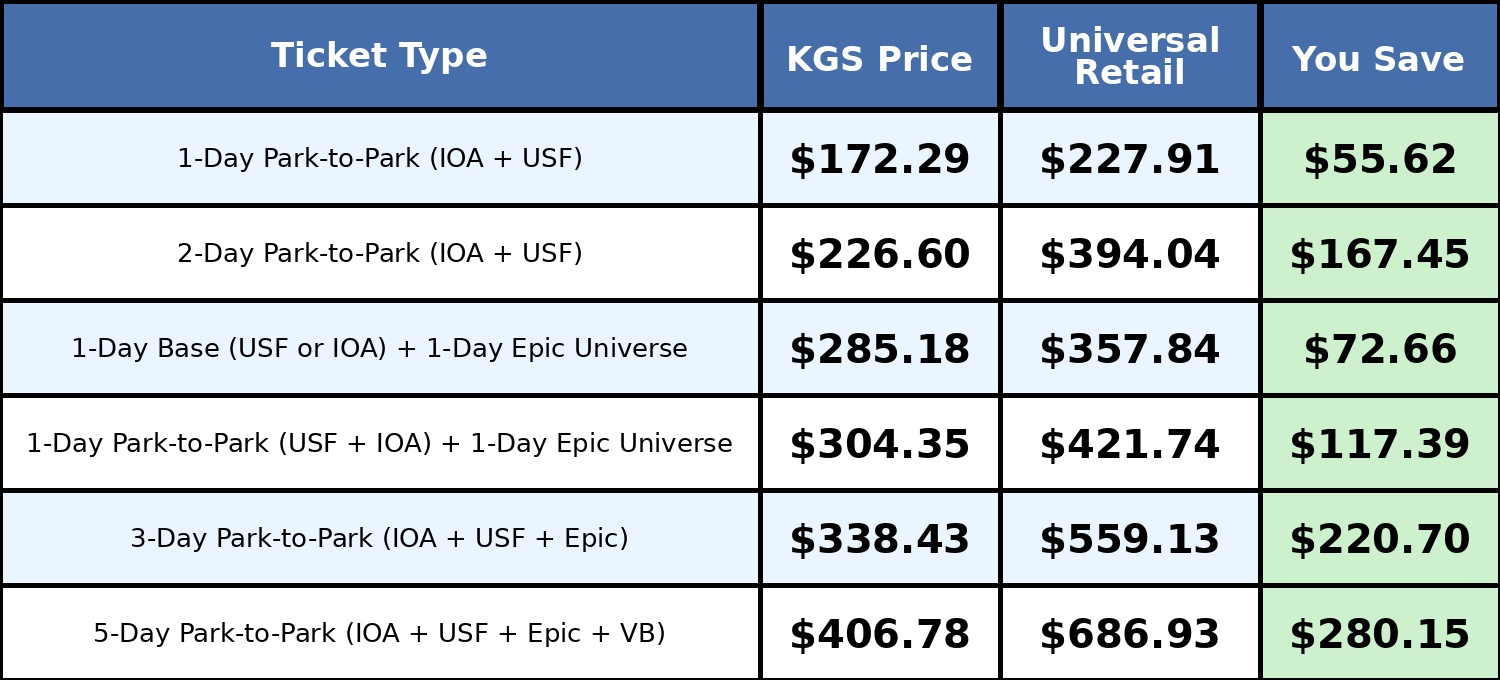Select the You Save column header
The width and height of the screenshot is (1500, 680).
(1378, 60)
